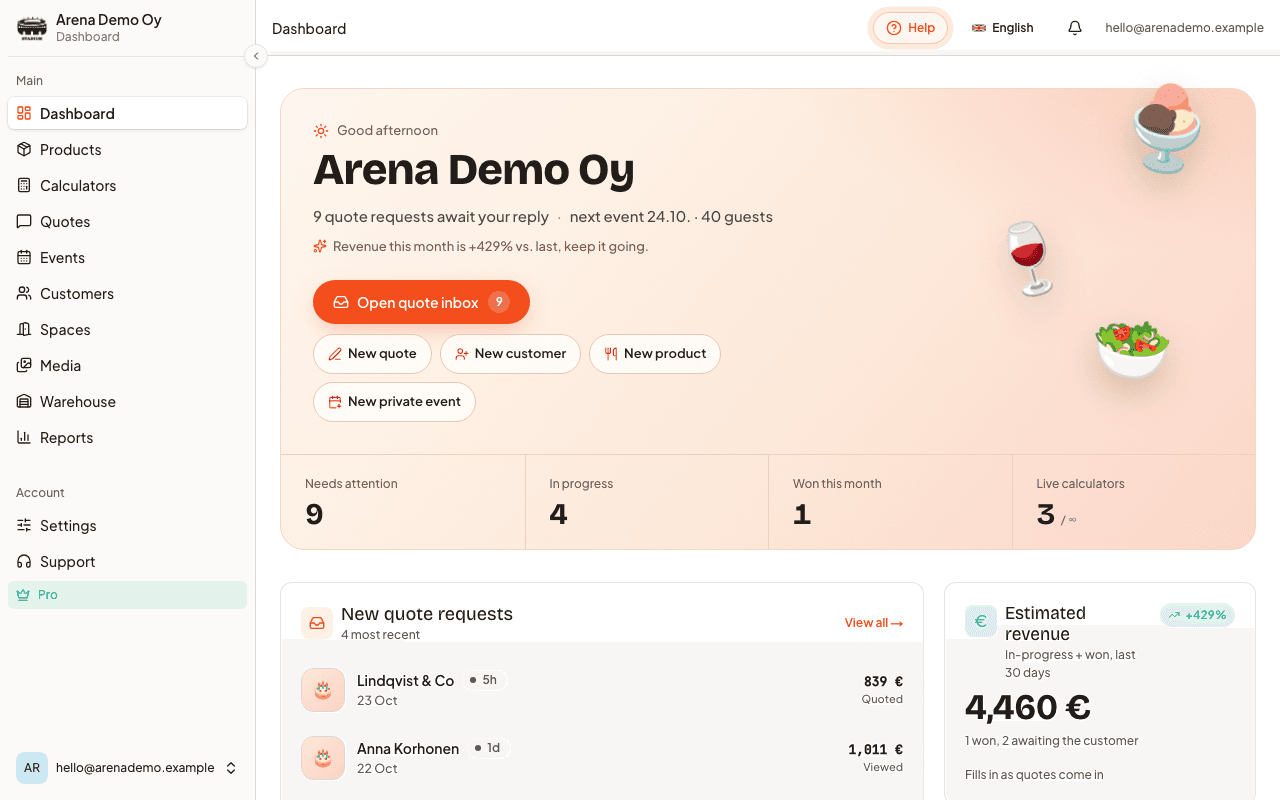The height and width of the screenshot is (800, 1280).
Task: Click the +429% trend badge
Action: tap(1198, 615)
